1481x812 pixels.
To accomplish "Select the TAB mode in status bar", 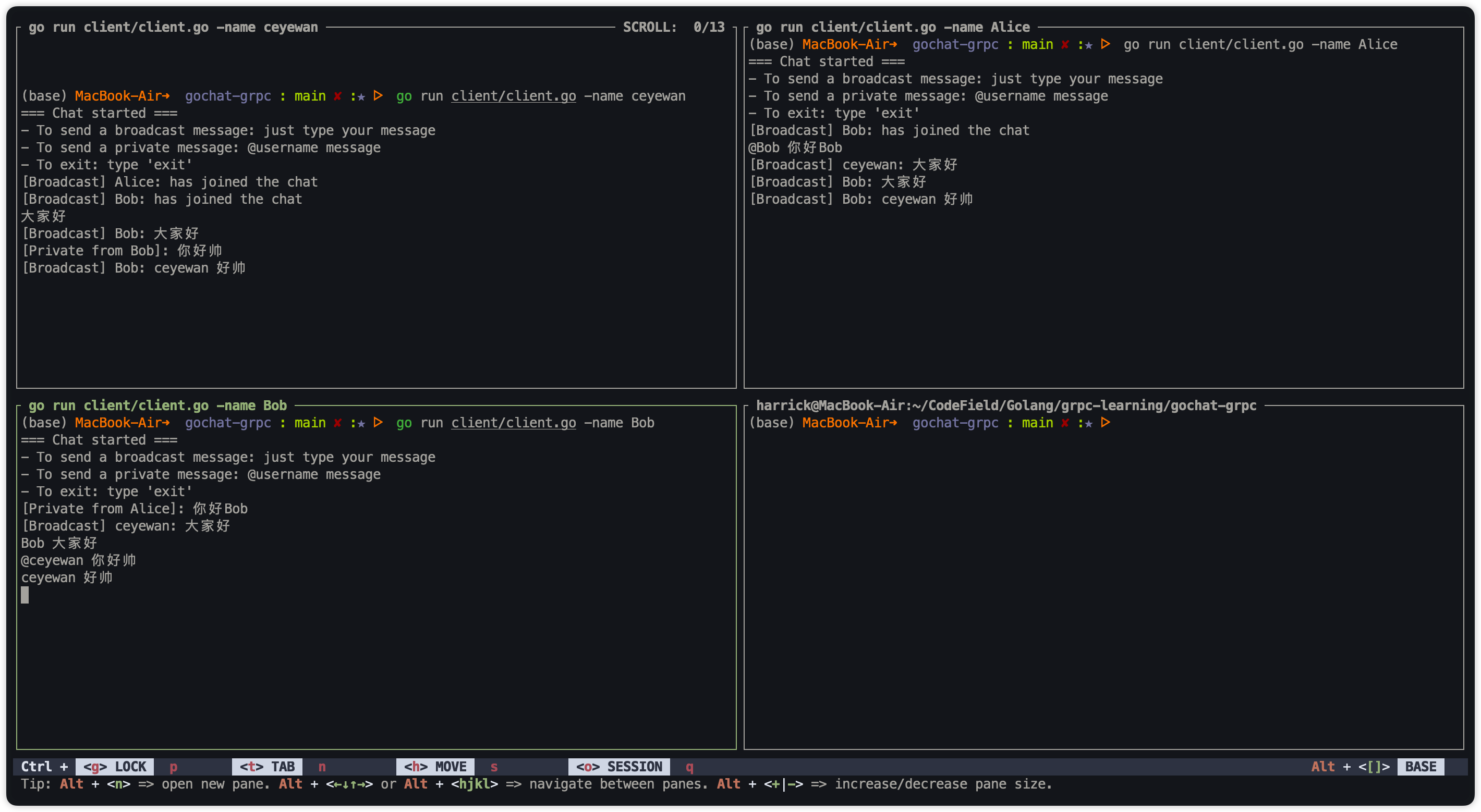I will coord(268,767).
